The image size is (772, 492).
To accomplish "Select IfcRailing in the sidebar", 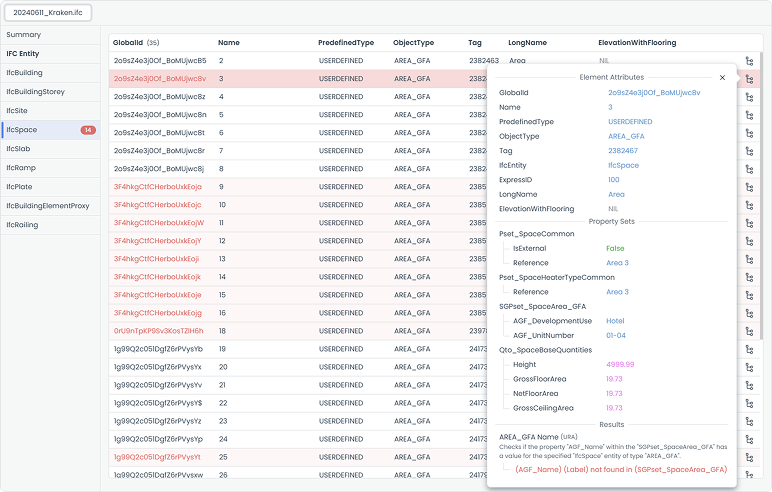I will point(23,225).
